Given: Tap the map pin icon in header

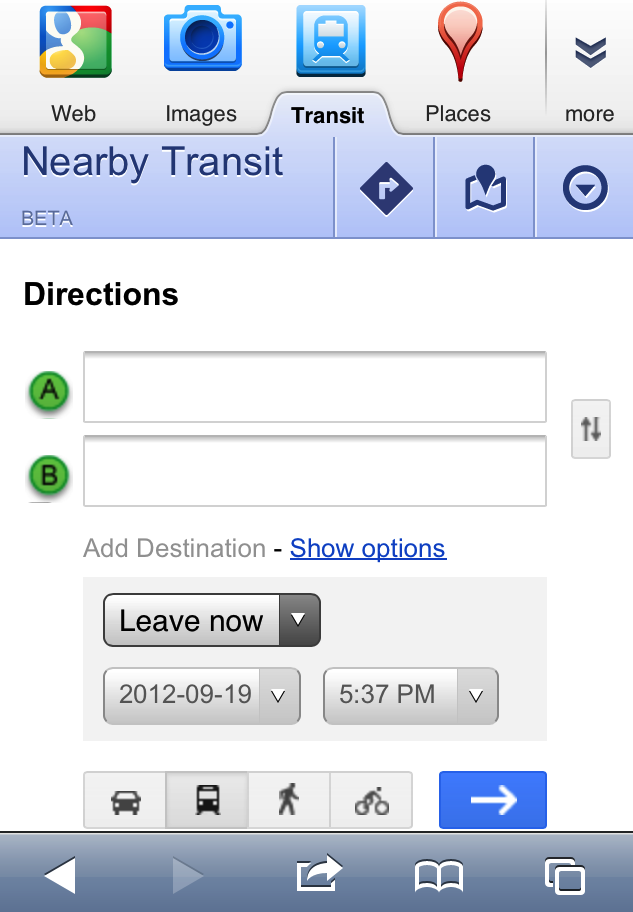Looking at the screenshot, I should [485, 188].
